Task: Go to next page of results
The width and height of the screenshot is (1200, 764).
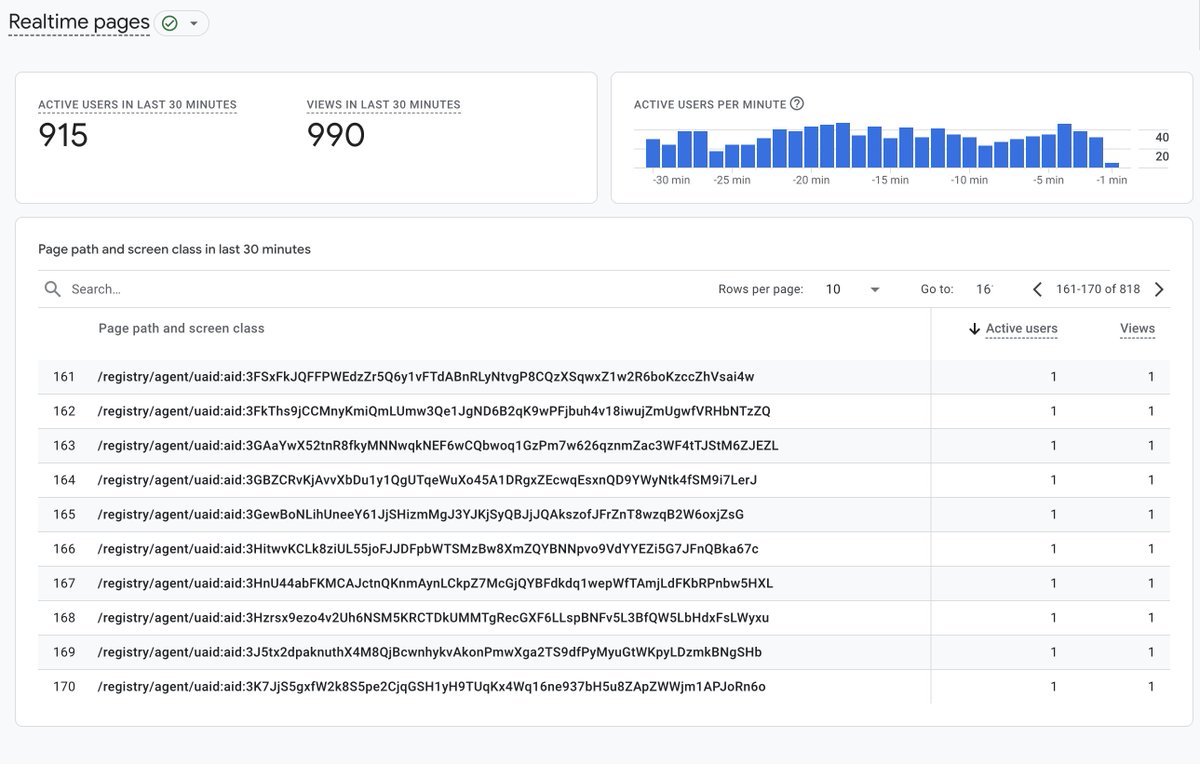Action: click(1159, 289)
